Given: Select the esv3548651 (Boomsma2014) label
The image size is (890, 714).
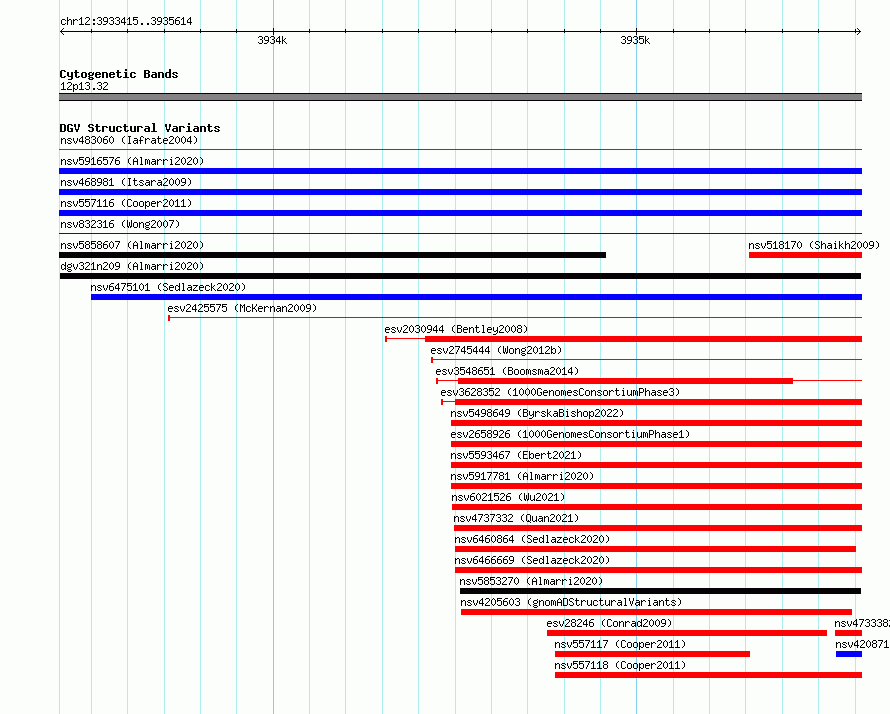Looking at the screenshot, I should (507, 371).
